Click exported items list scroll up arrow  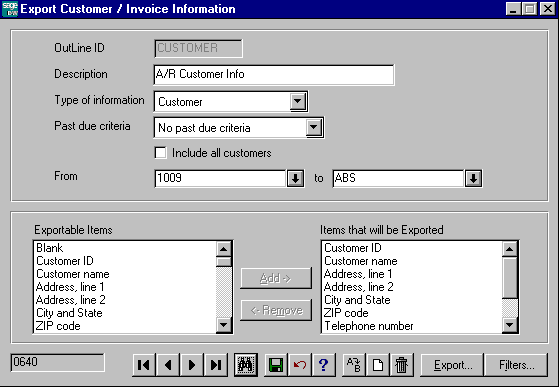pyautogui.click(x=509, y=249)
